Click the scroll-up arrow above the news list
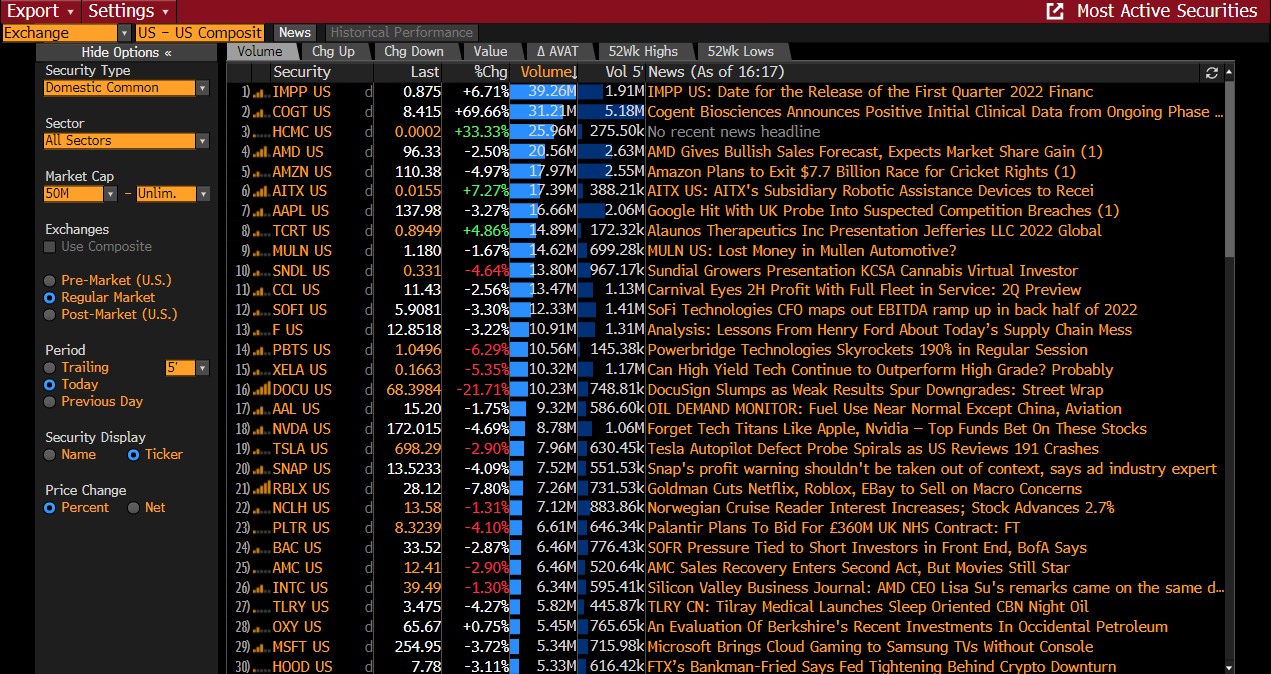1271x674 pixels. 1227,72
